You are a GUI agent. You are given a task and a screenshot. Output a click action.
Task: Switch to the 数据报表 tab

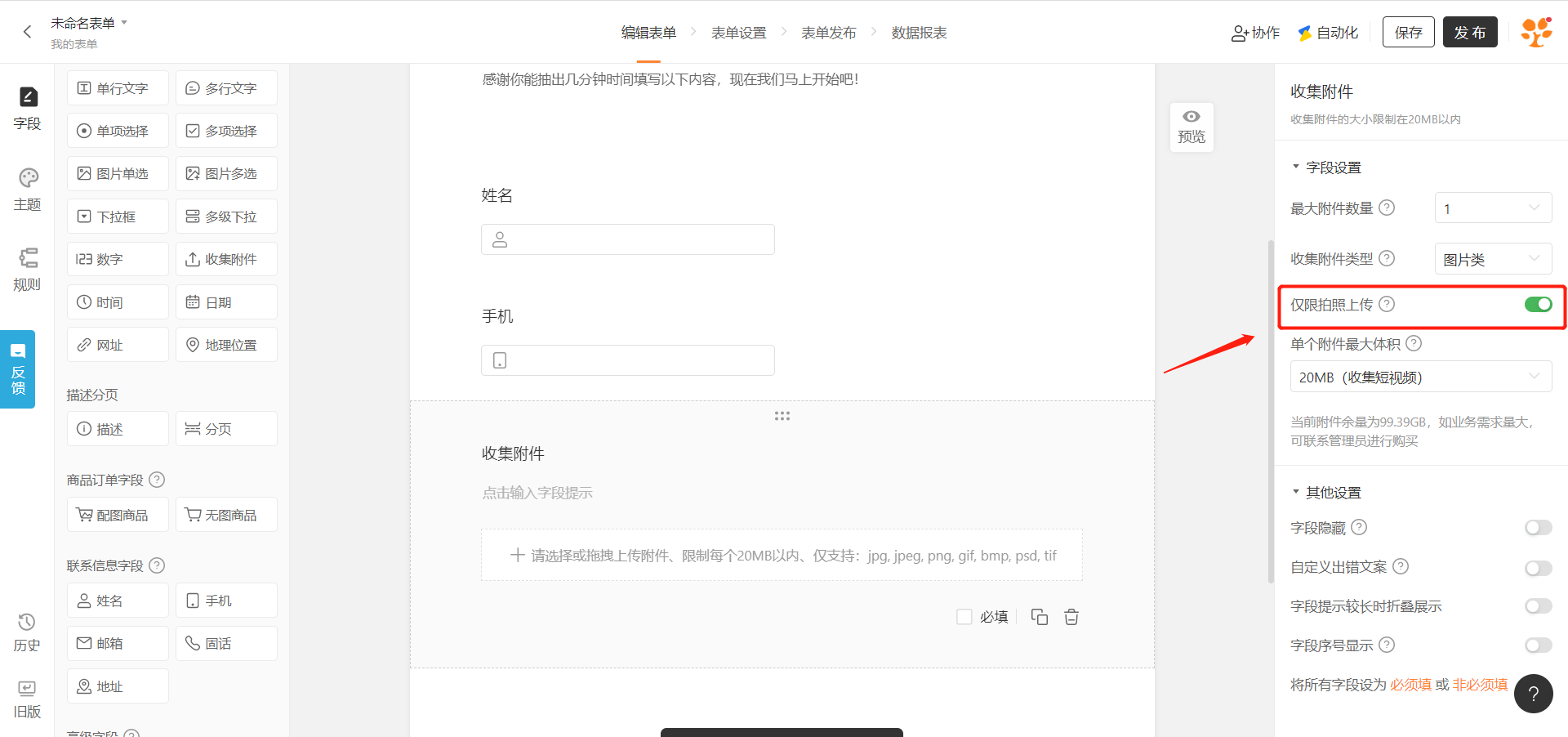coord(919,33)
